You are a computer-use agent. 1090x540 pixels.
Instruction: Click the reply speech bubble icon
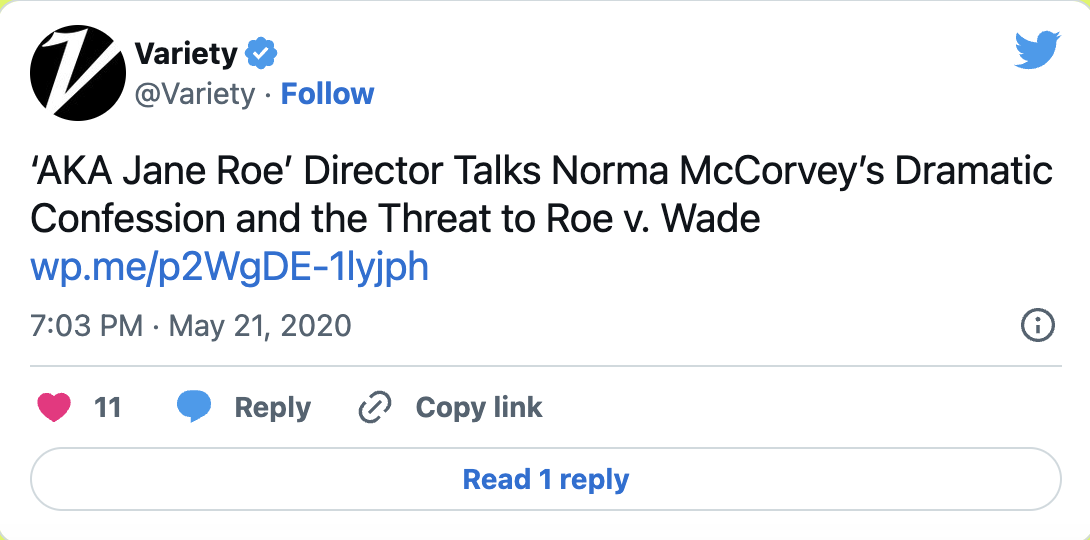(193, 407)
